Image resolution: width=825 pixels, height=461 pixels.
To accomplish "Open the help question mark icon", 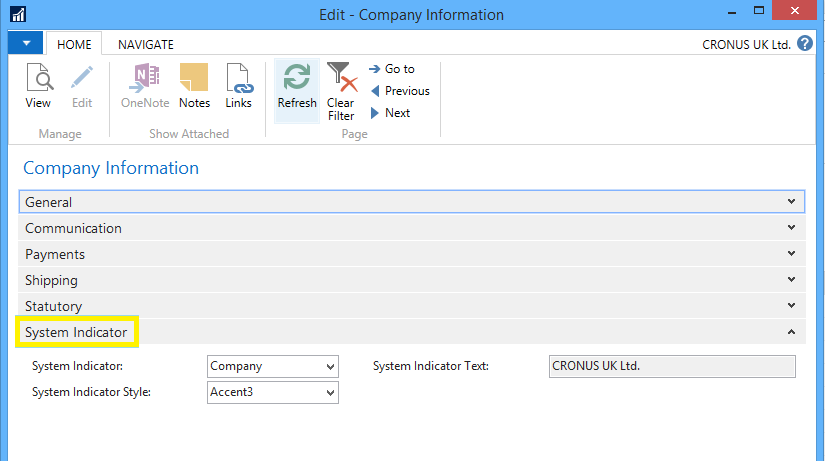I will pos(804,44).
